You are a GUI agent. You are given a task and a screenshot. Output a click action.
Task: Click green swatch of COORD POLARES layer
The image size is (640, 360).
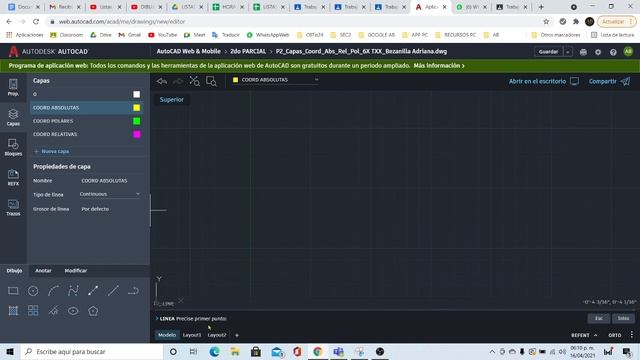click(x=137, y=121)
